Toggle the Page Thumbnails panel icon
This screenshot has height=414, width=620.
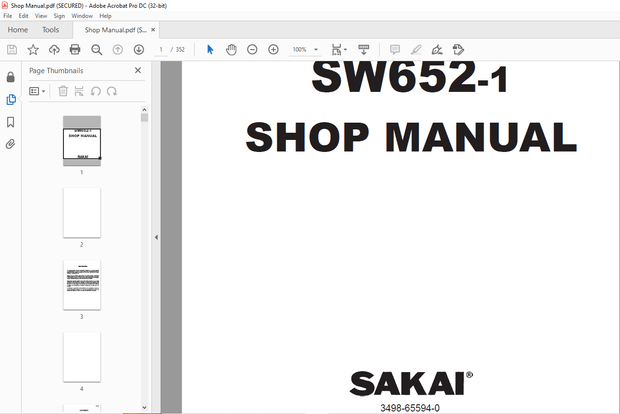(11, 100)
